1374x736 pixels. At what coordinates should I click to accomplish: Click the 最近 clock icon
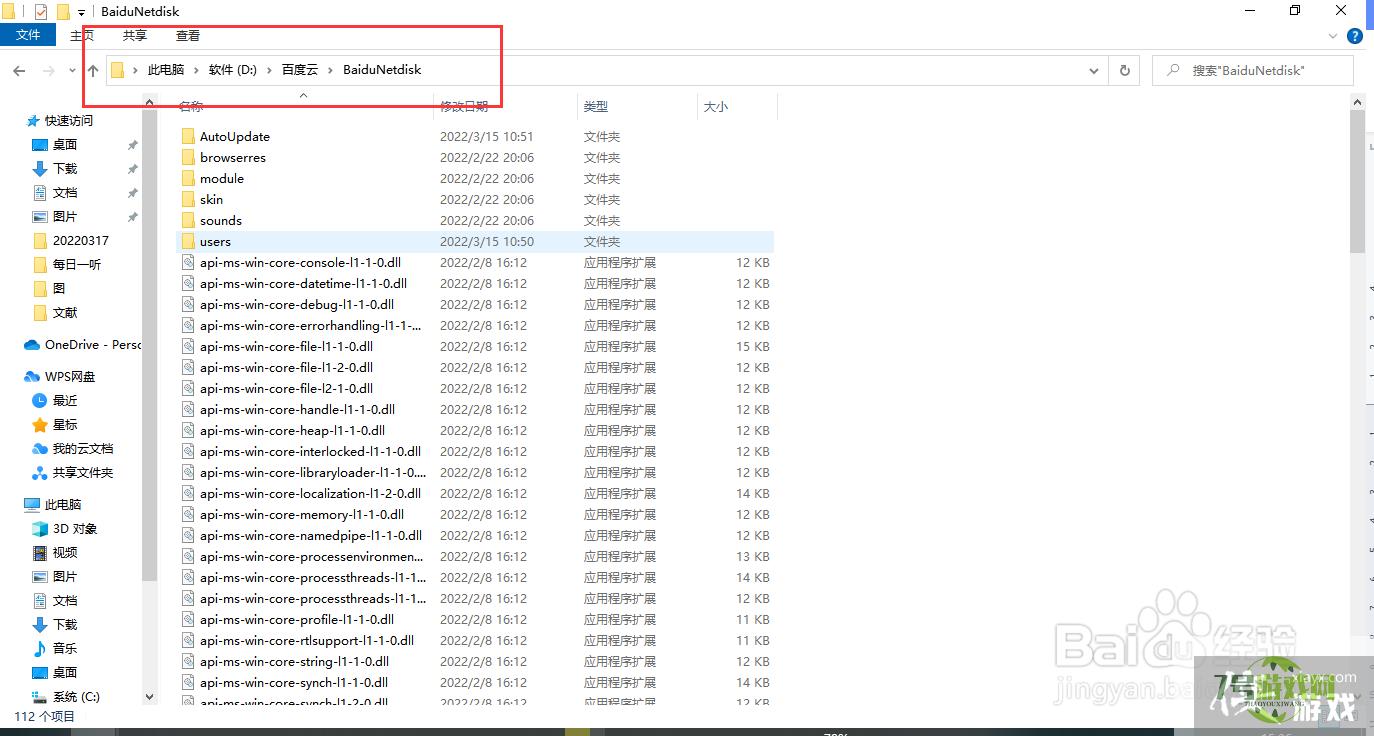click(x=40, y=401)
